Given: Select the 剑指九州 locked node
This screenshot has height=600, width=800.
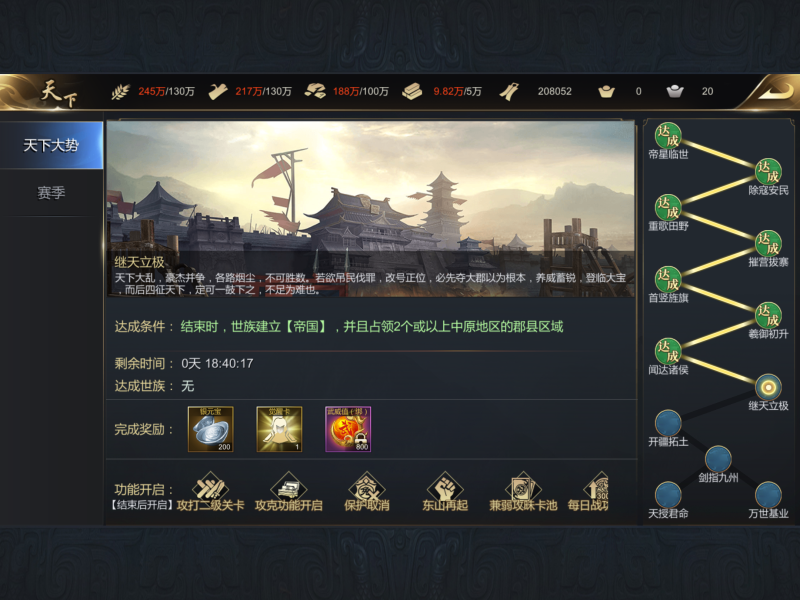Looking at the screenshot, I should pos(718,459).
